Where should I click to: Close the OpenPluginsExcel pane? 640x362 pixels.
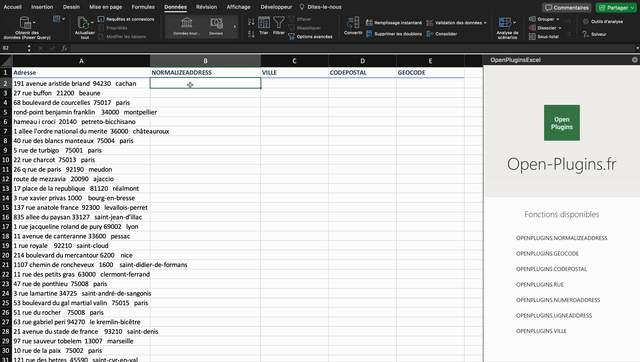click(635, 60)
